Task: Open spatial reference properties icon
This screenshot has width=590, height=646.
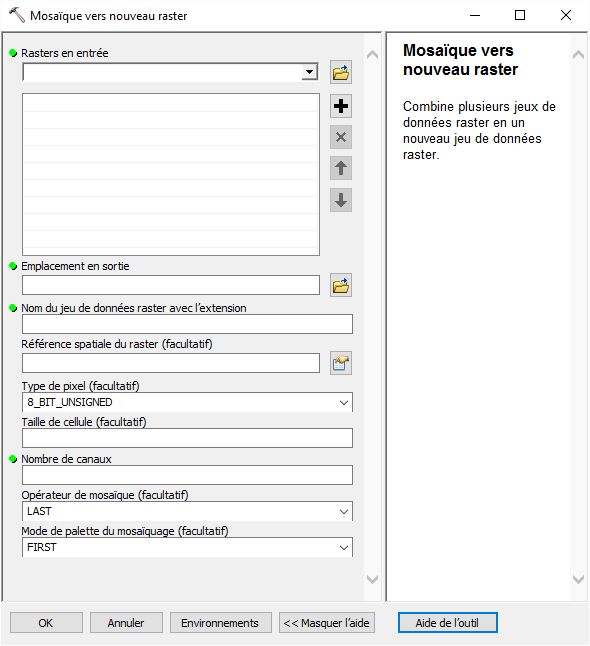Action: pyautogui.click(x=341, y=363)
